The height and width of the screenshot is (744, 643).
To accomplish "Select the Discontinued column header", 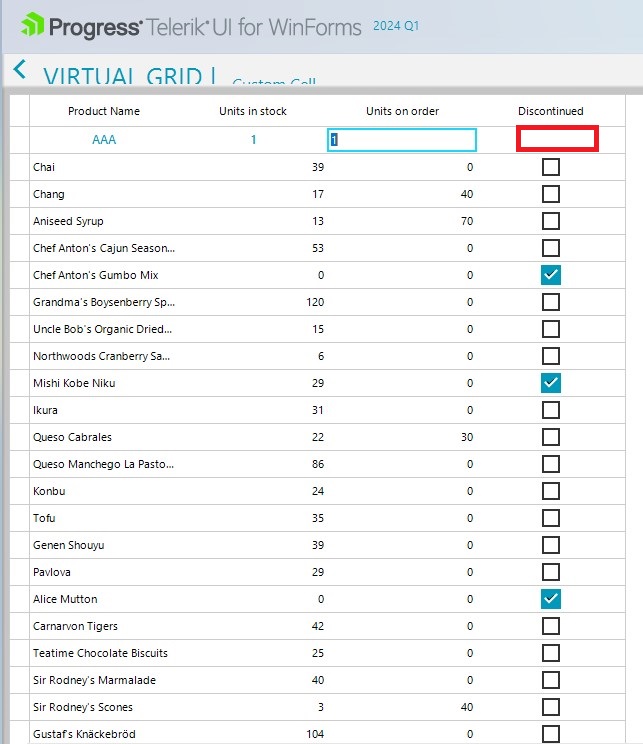I will [x=550, y=111].
